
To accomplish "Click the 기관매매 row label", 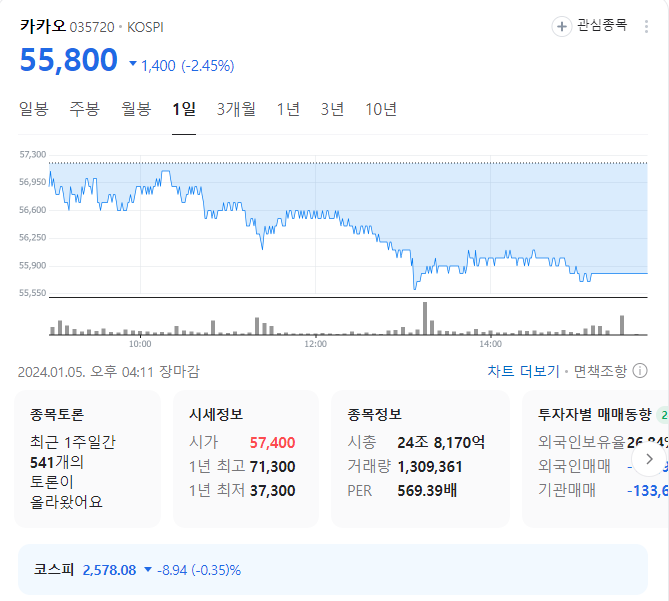I will 567,490.
